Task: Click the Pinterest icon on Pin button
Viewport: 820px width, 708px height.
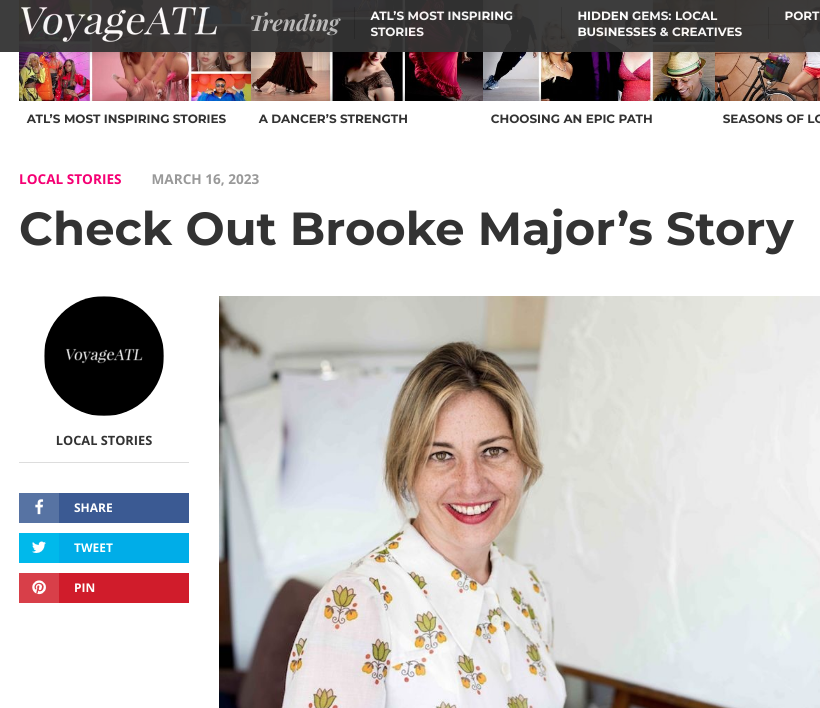Action: (39, 588)
